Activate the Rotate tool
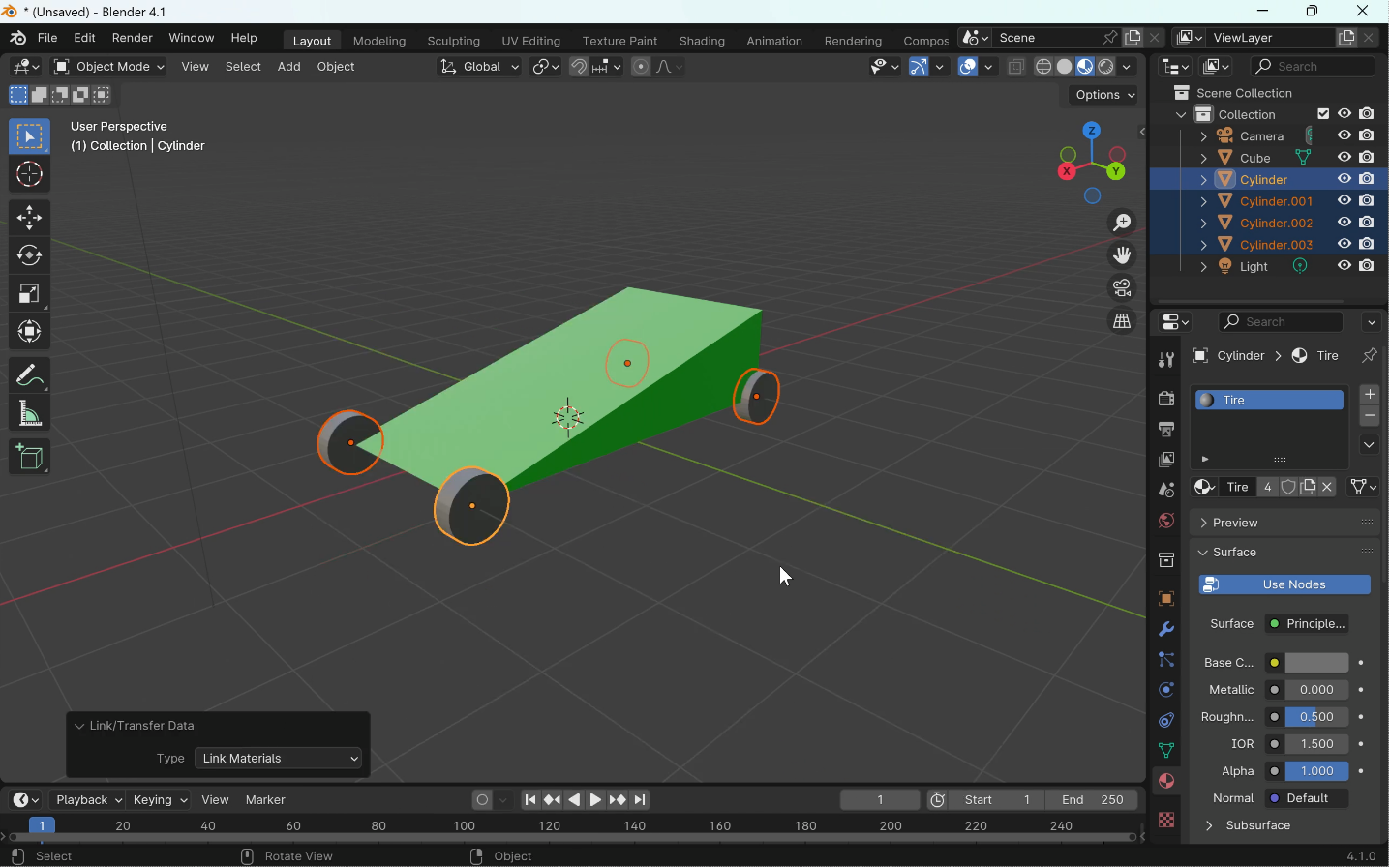 pyautogui.click(x=29, y=256)
